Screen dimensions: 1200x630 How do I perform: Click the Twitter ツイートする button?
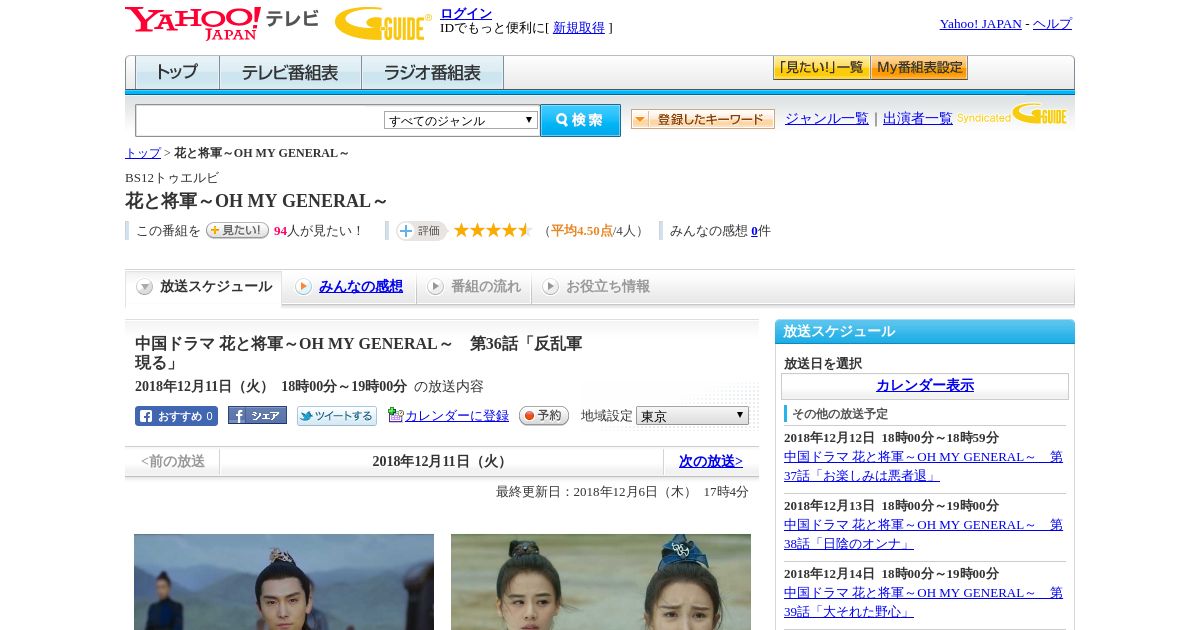point(337,416)
